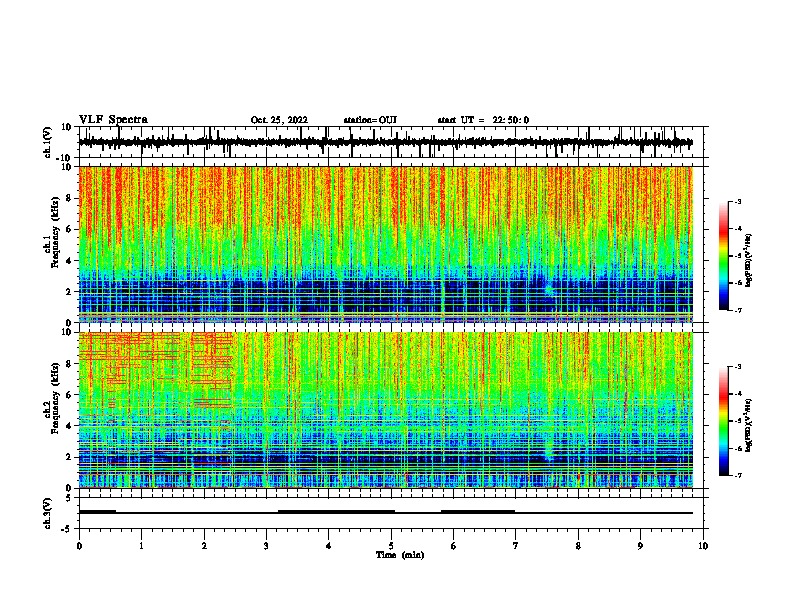Click time axis tick label '10'
This screenshot has width=792, height=612.
[x=703, y=546]
